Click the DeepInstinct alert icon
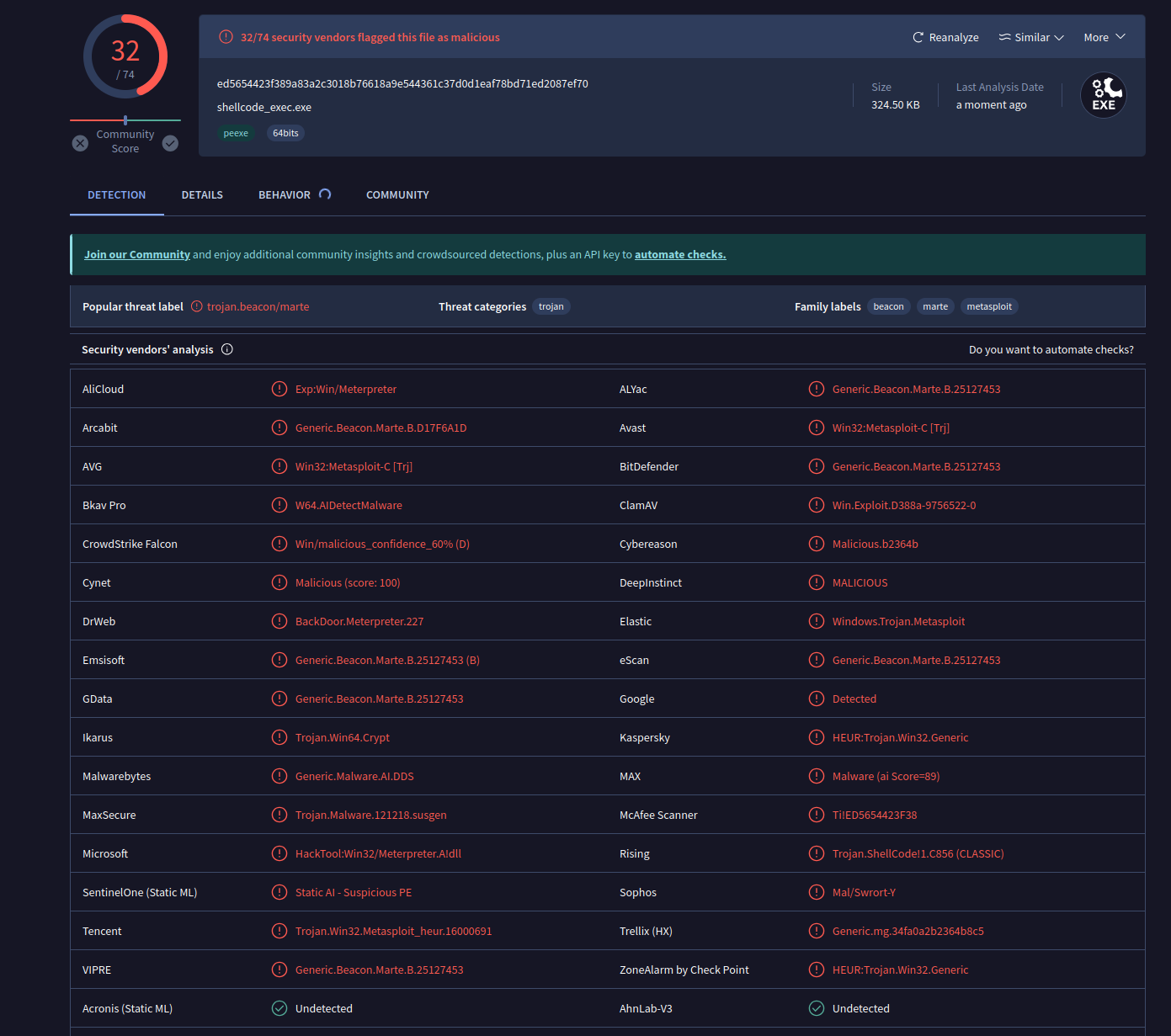Screen dimensions: 1171x1036 (817, 582)
